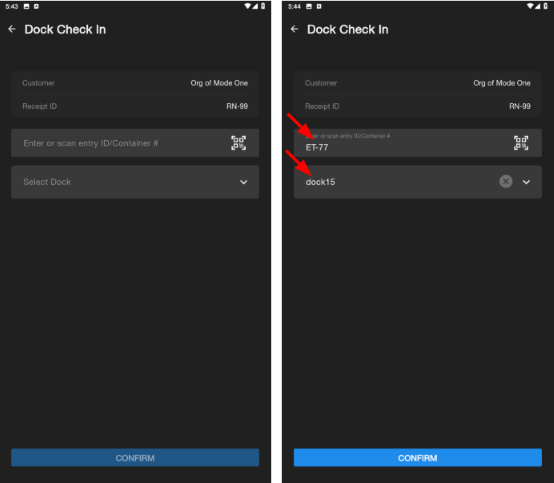Clear dock15 selection with X icon

pyautogui.click(x=506, y=182)
